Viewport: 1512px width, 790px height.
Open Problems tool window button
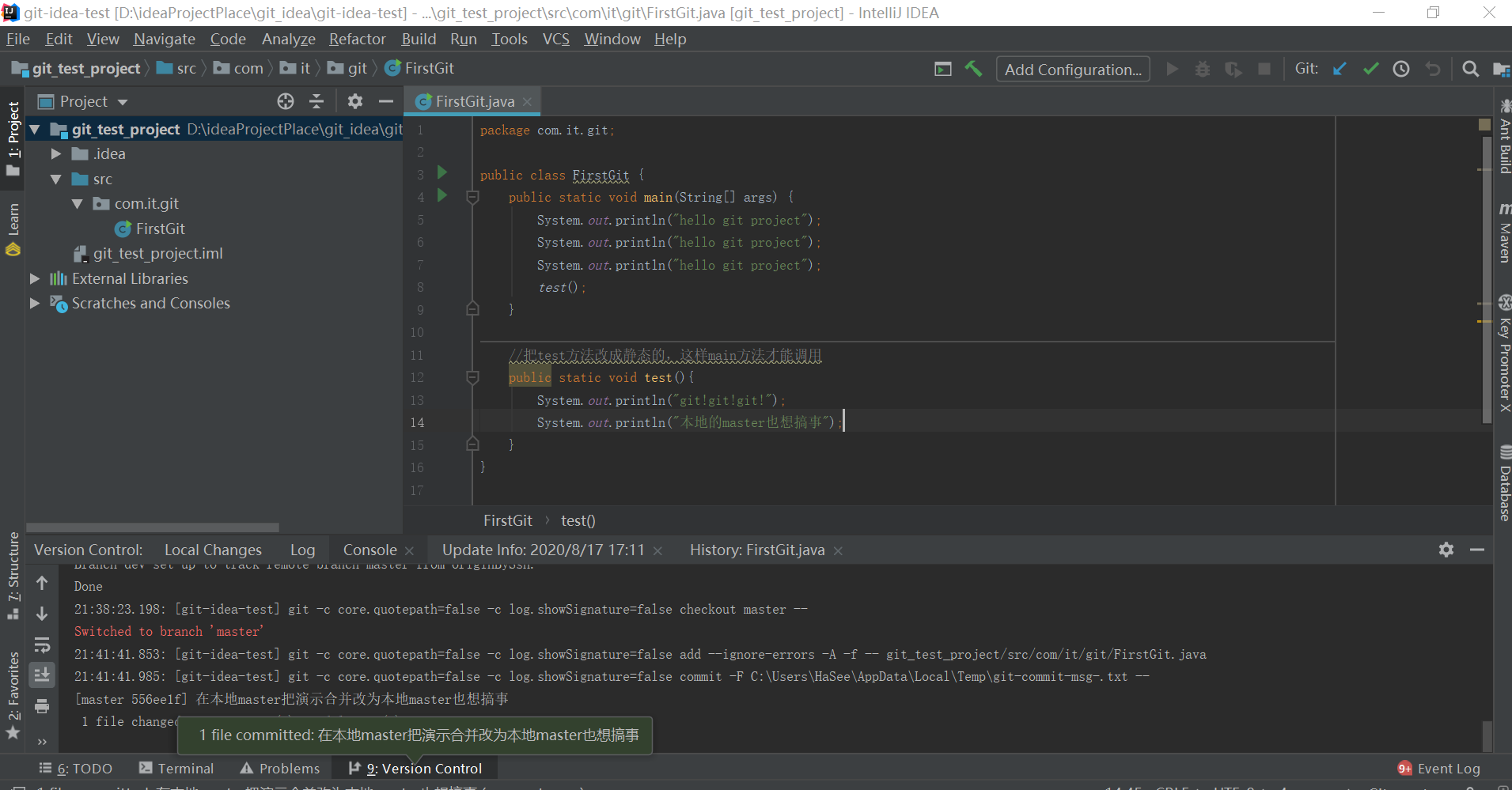(x=280, y=769)
